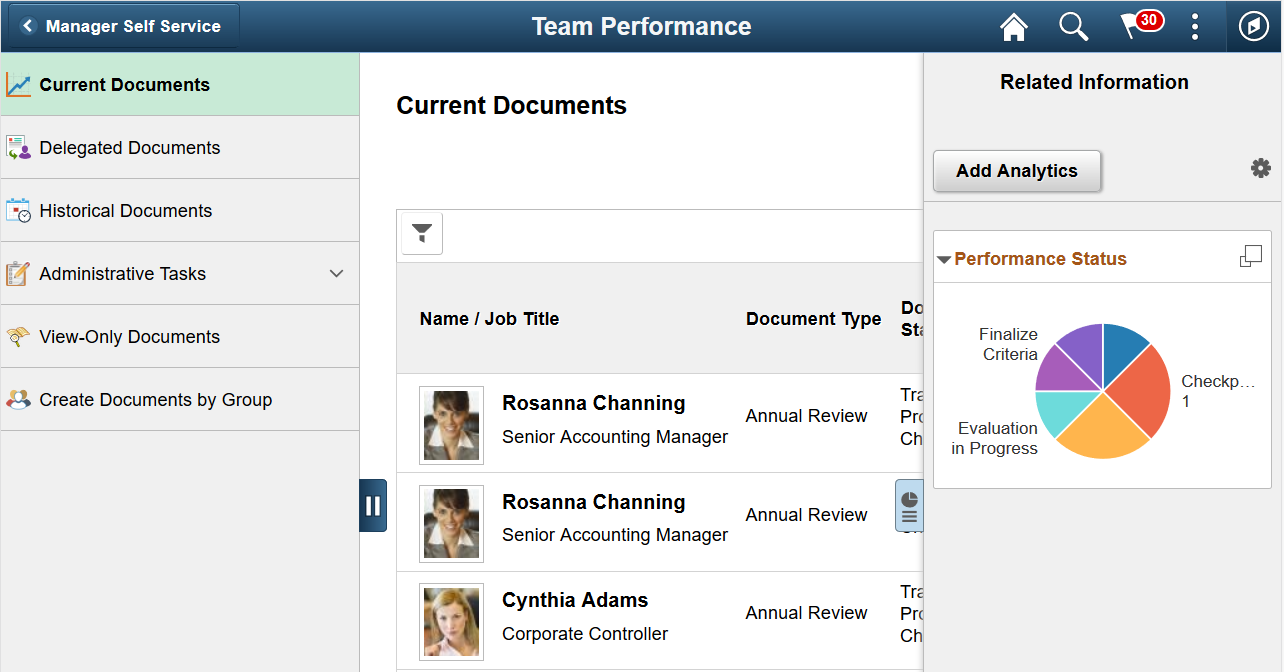
Task: Click the Current Documents chart icon
Action: click(18, 85)
